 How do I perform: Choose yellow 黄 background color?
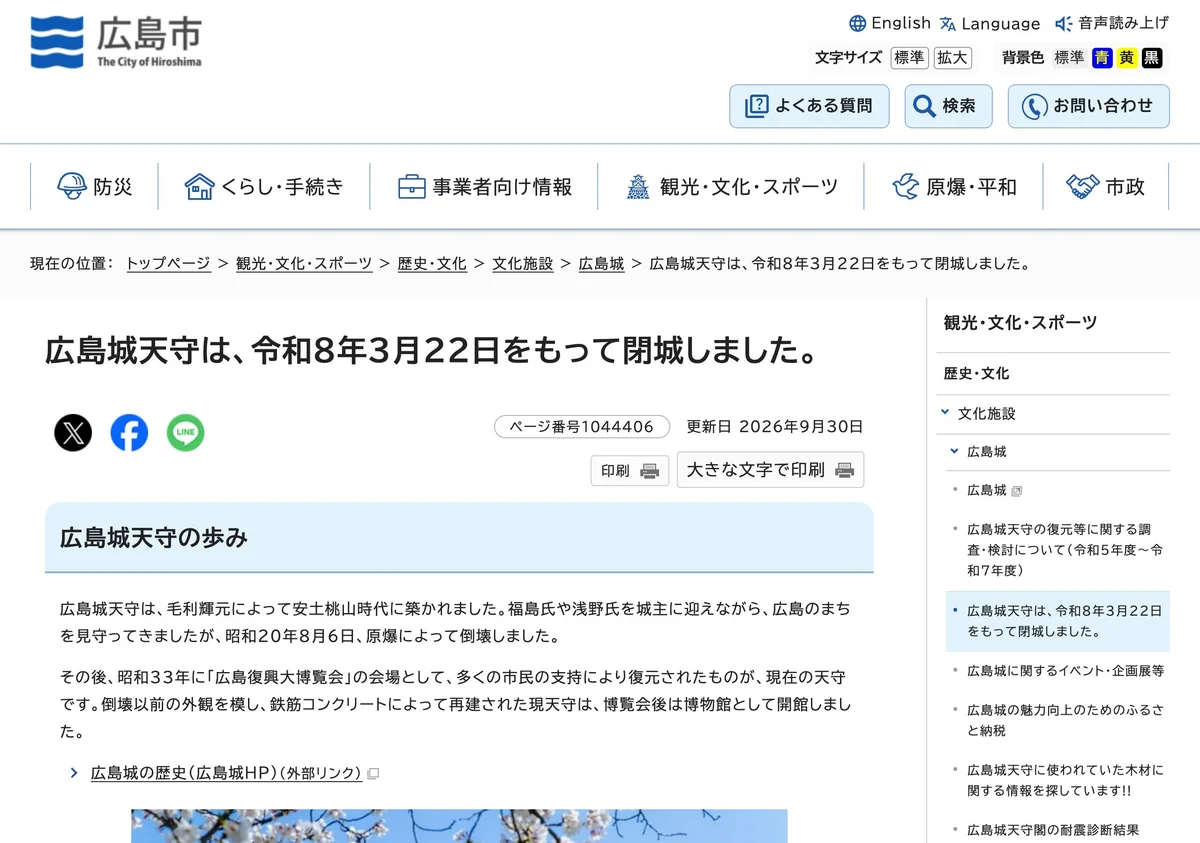[x=1127, y=58]
